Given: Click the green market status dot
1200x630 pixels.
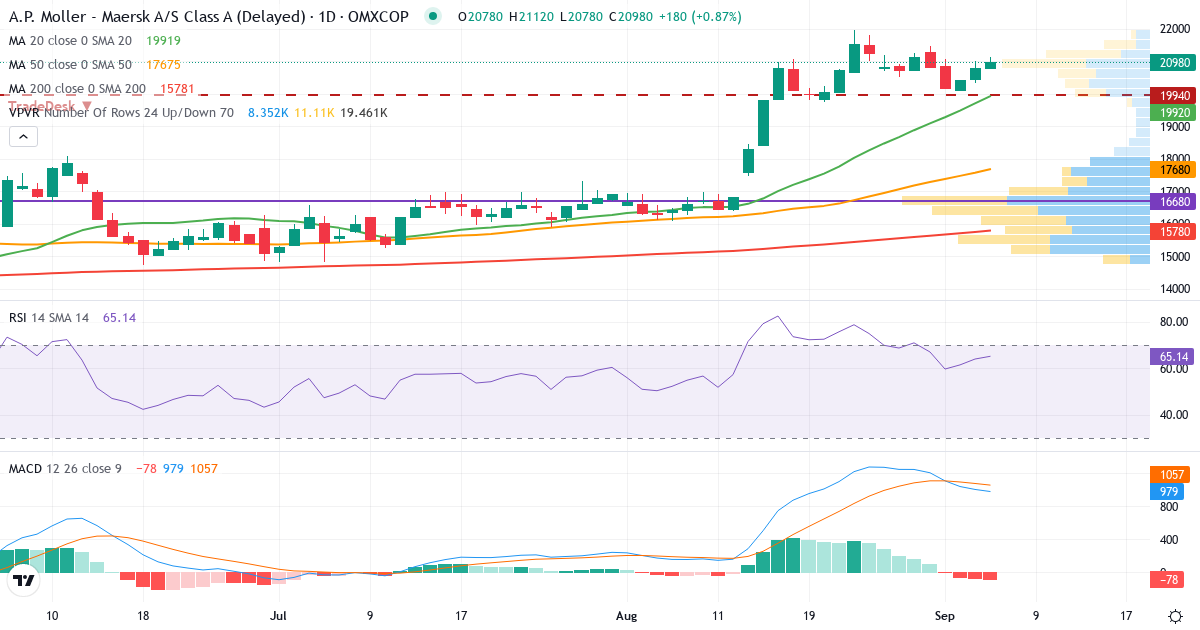Looking at the screenshot, I should (432, 16).
